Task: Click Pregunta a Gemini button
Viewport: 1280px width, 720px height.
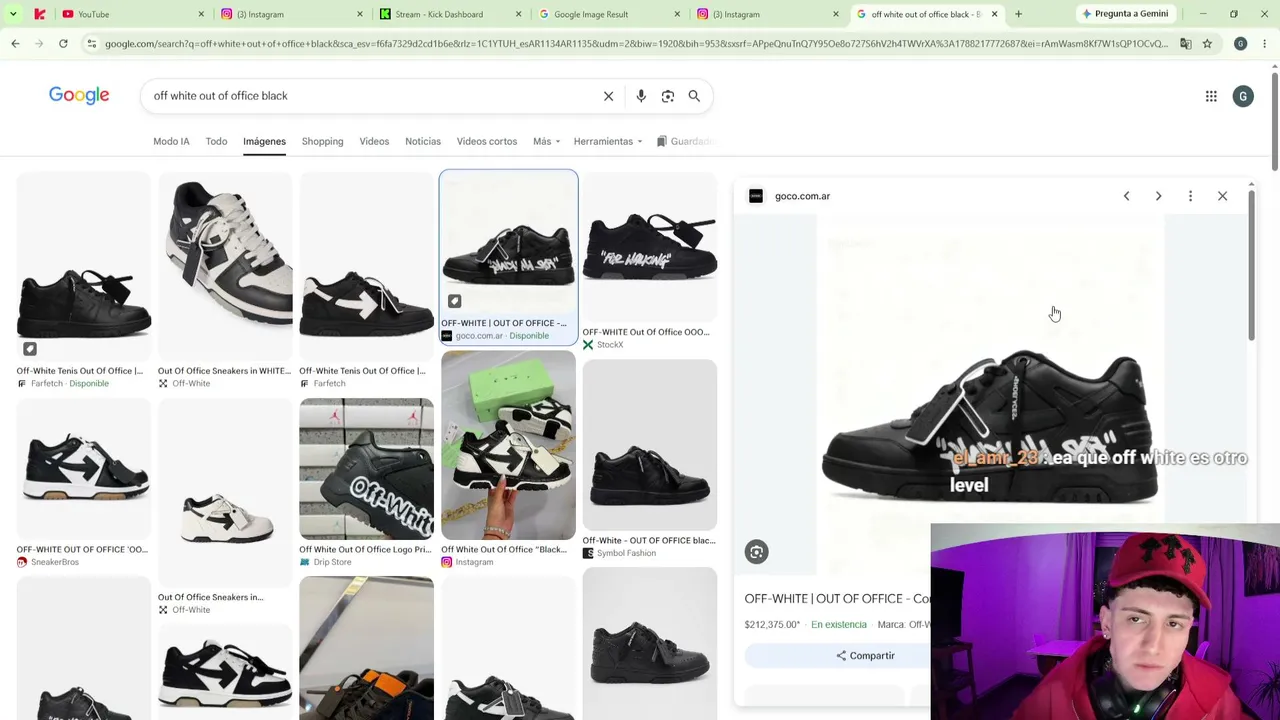Action: pyautogui.click(x=1125, y=14)
